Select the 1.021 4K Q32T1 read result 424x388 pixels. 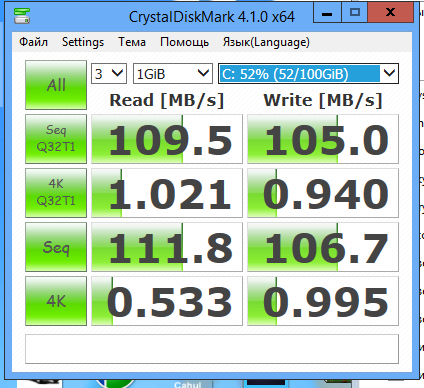pos(167,193)
